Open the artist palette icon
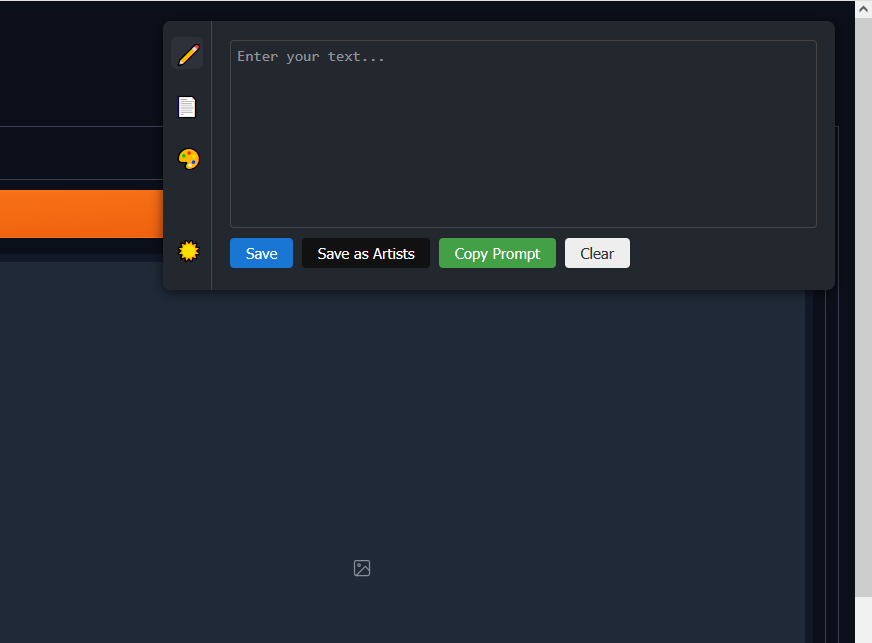Viewport: 872px width, 643px height. click(189, 159)
